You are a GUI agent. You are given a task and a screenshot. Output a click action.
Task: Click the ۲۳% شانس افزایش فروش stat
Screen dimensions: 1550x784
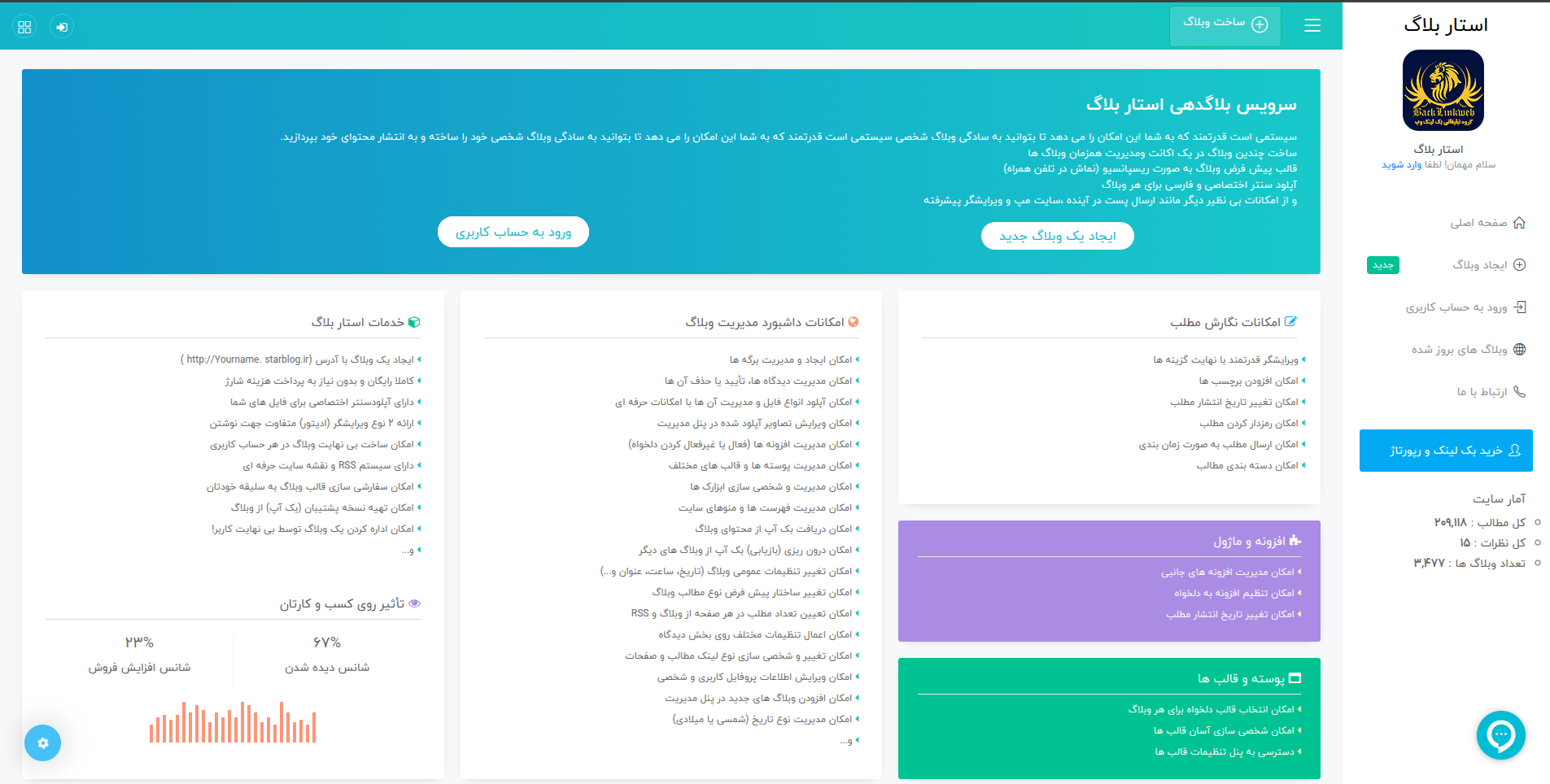pyautogui.click(x=139, y=654)
